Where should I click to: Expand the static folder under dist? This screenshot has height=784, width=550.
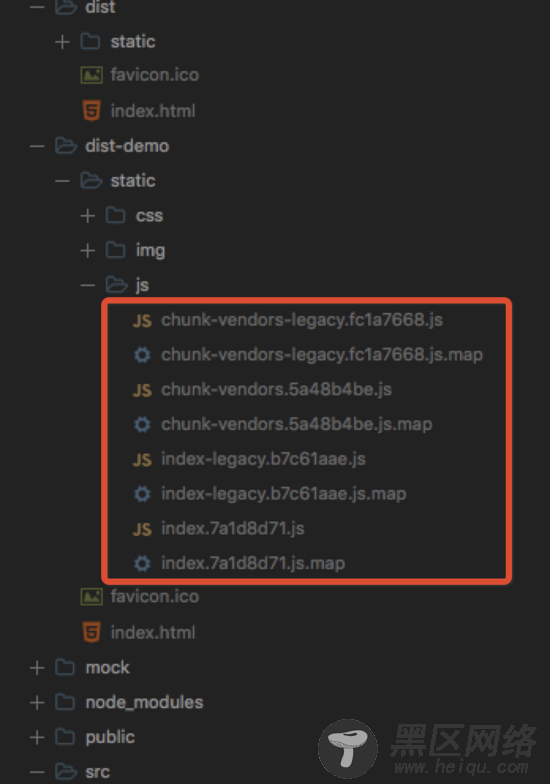(x=62, y=42)
